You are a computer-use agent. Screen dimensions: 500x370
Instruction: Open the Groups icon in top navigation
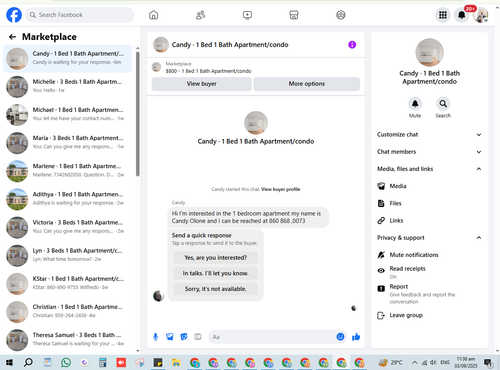pyautogui.click(x=341, y=15)
